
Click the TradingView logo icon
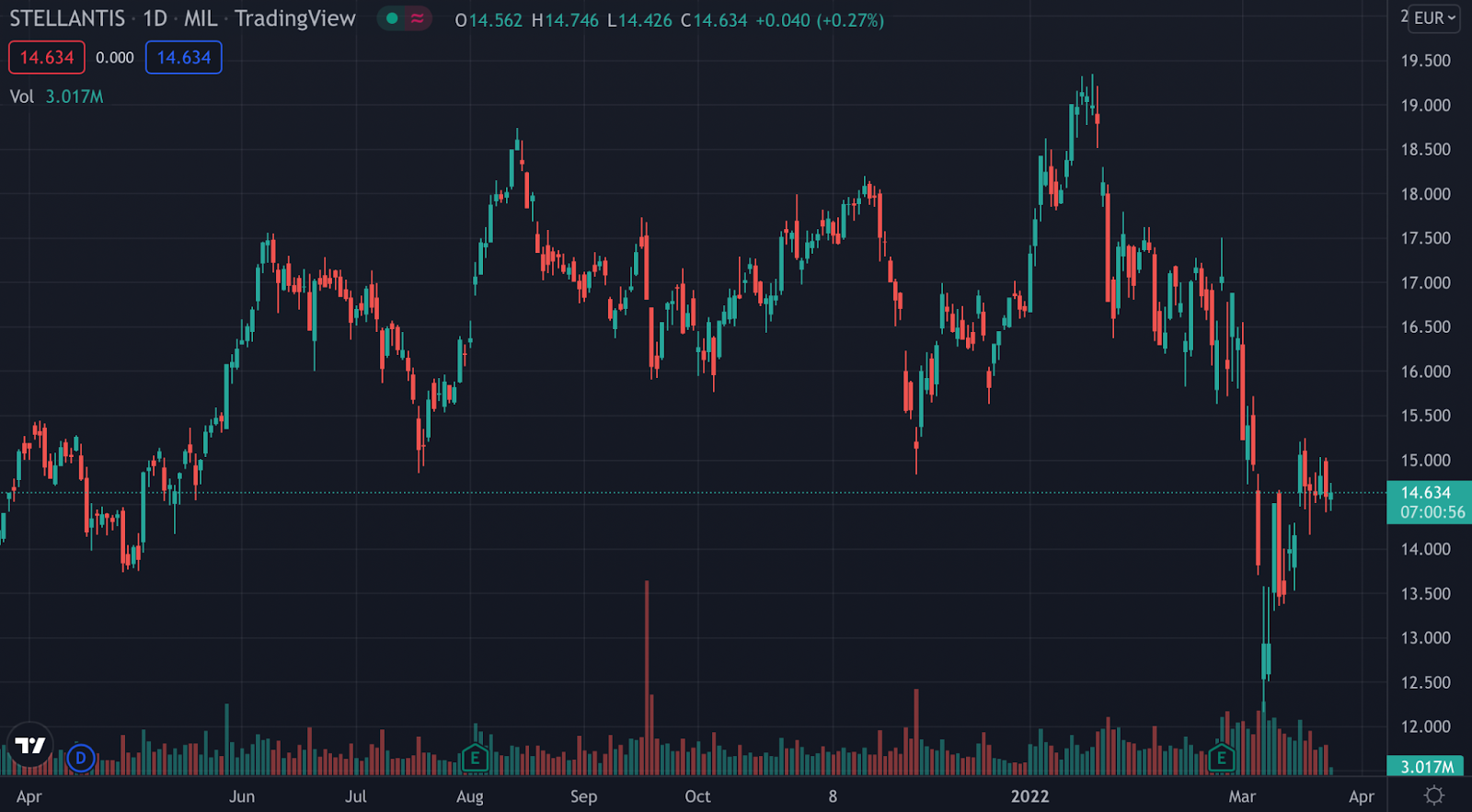(29, 745)
